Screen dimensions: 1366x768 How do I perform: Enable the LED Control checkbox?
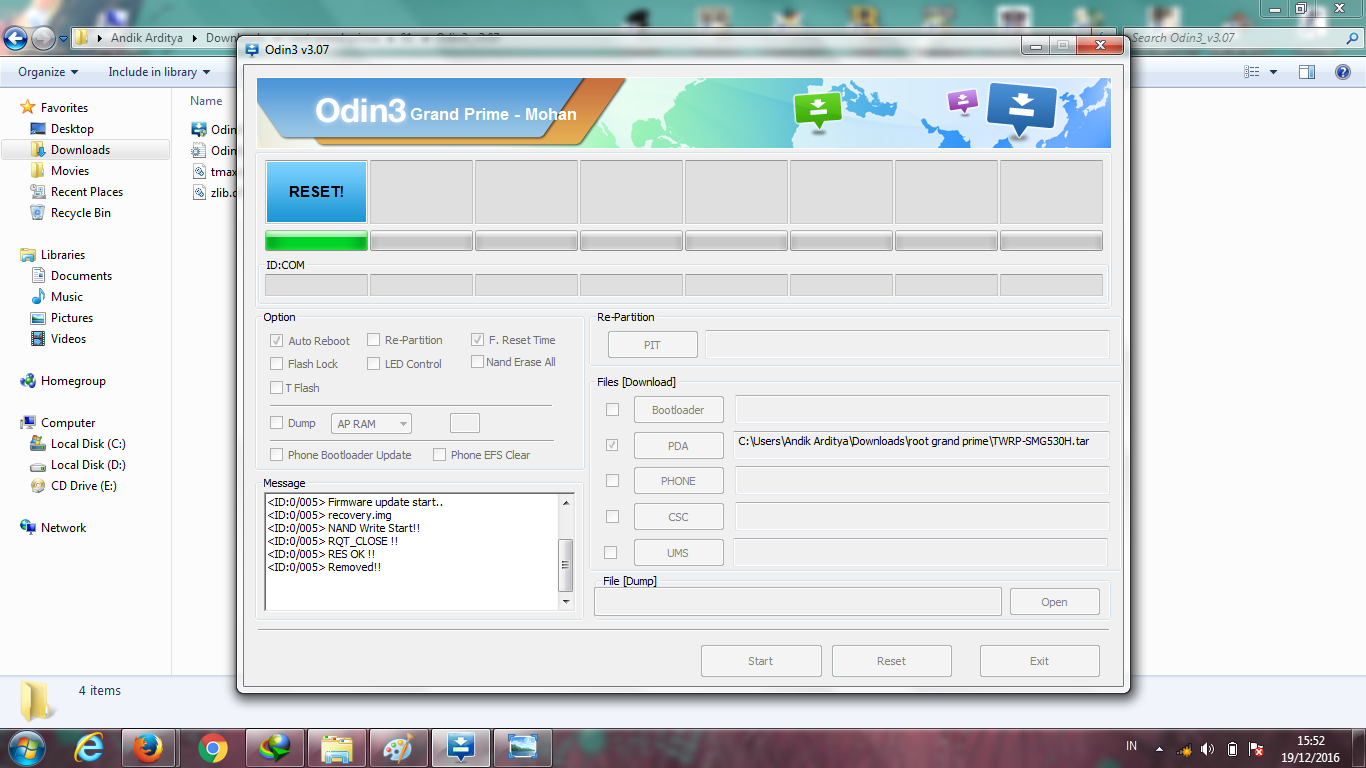(374, 364)
